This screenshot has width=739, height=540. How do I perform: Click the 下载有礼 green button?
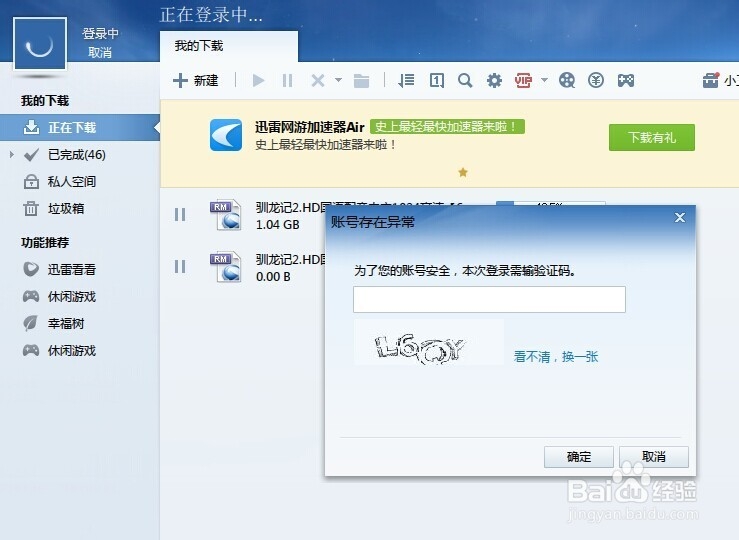(x=652, y=138)
